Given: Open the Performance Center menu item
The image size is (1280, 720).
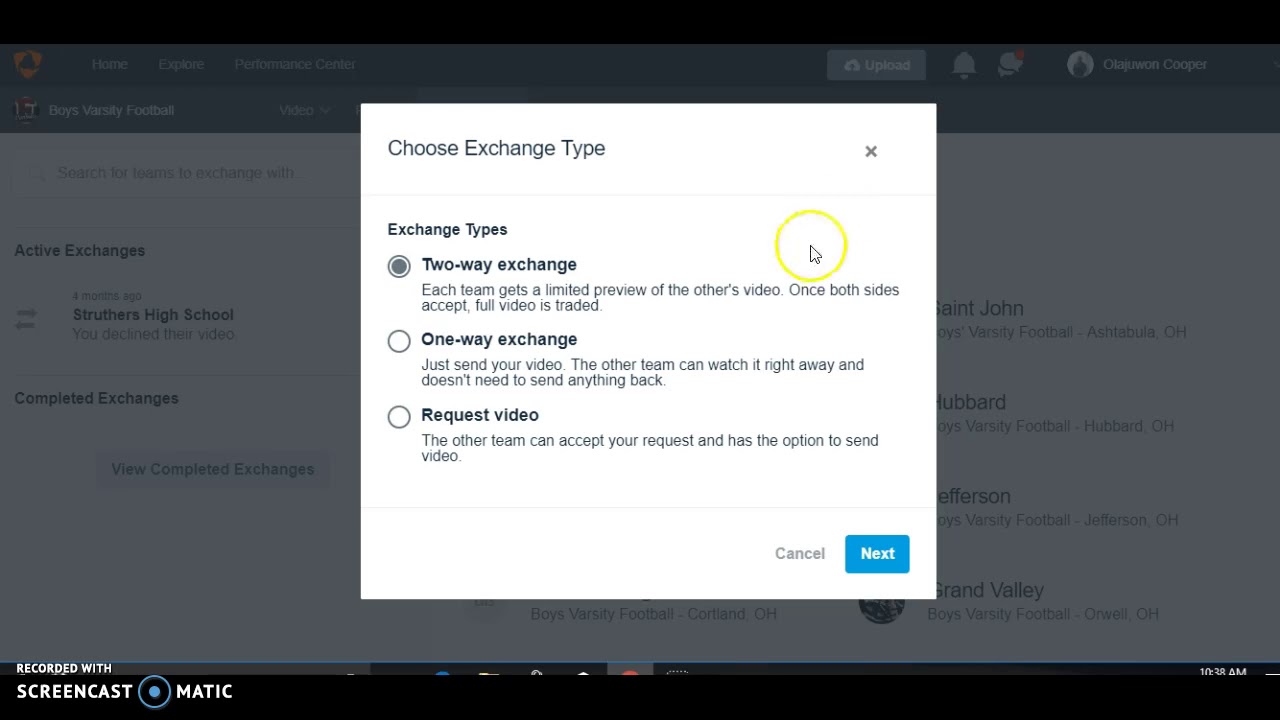Looking at the screenshot, I should point(295,64).
